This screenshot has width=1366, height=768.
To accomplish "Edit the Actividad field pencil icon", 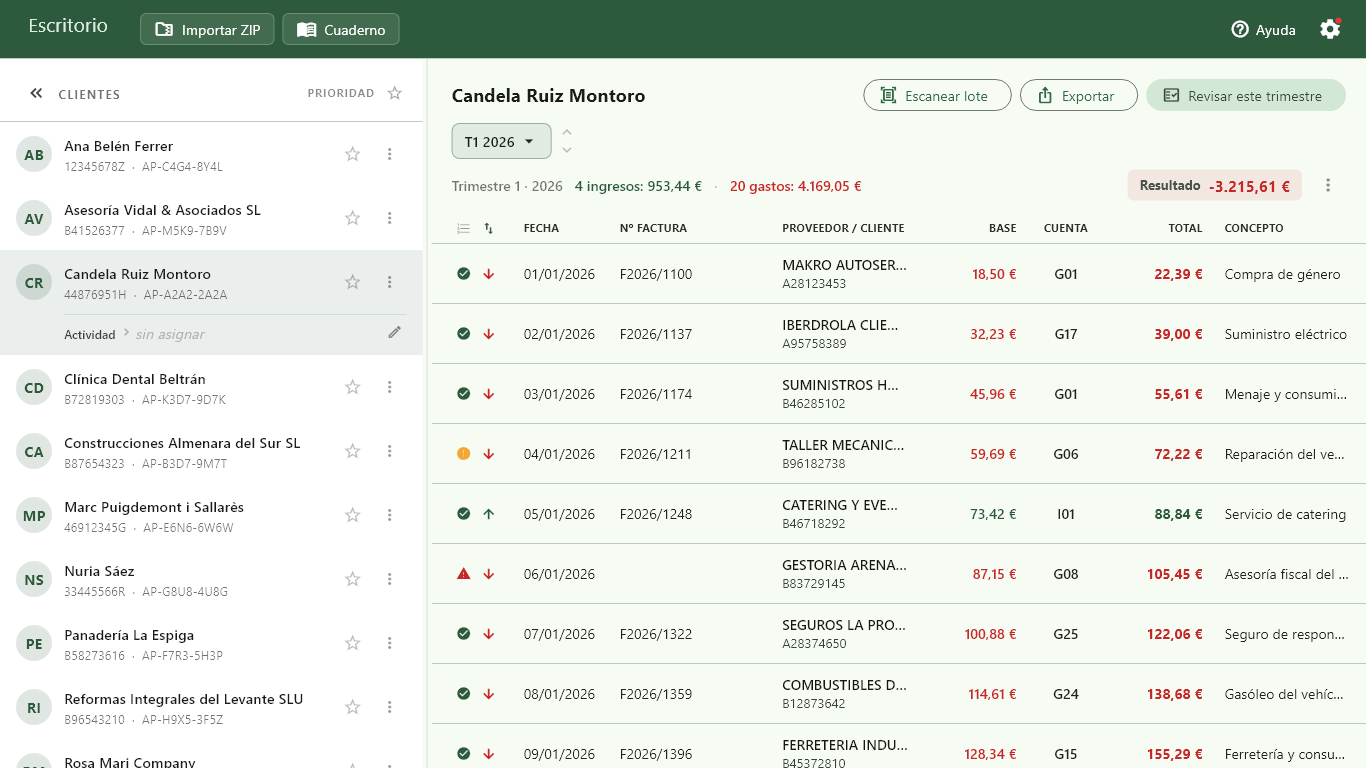I will click(395, 332).
